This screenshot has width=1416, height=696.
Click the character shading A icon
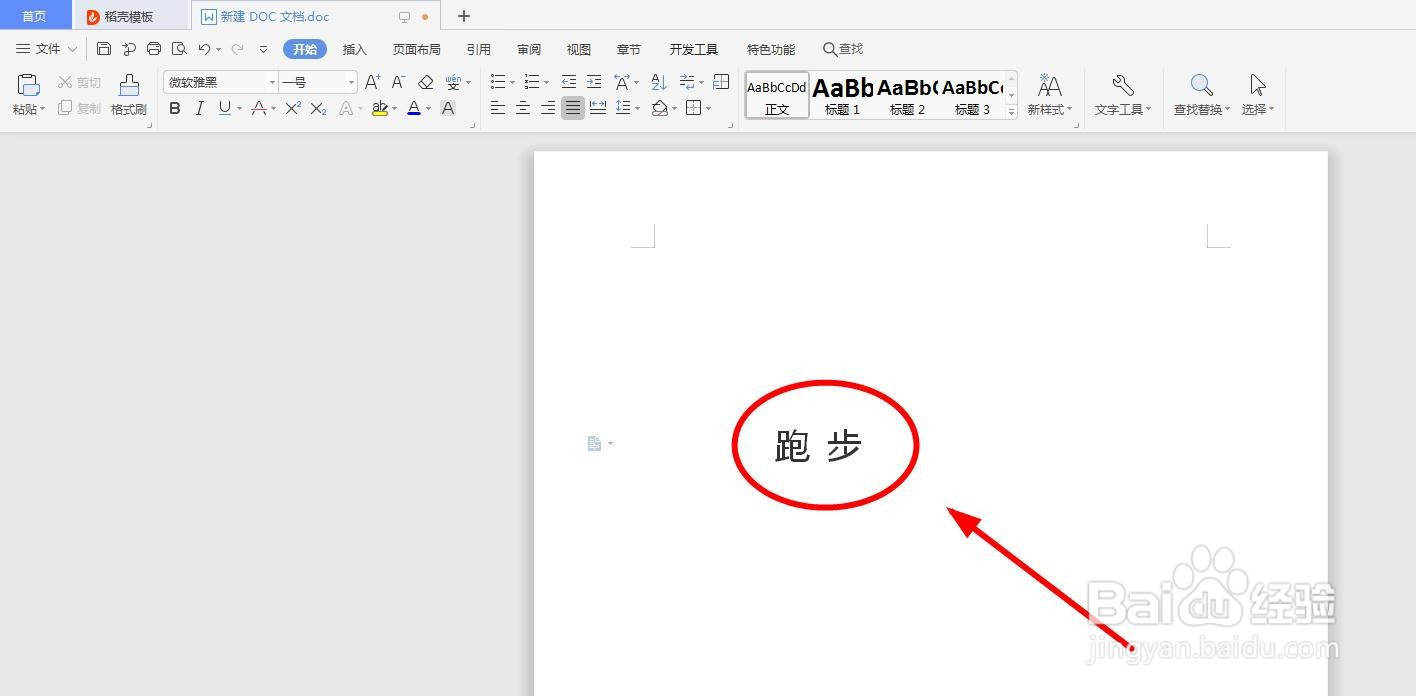(x=448, y=108)
